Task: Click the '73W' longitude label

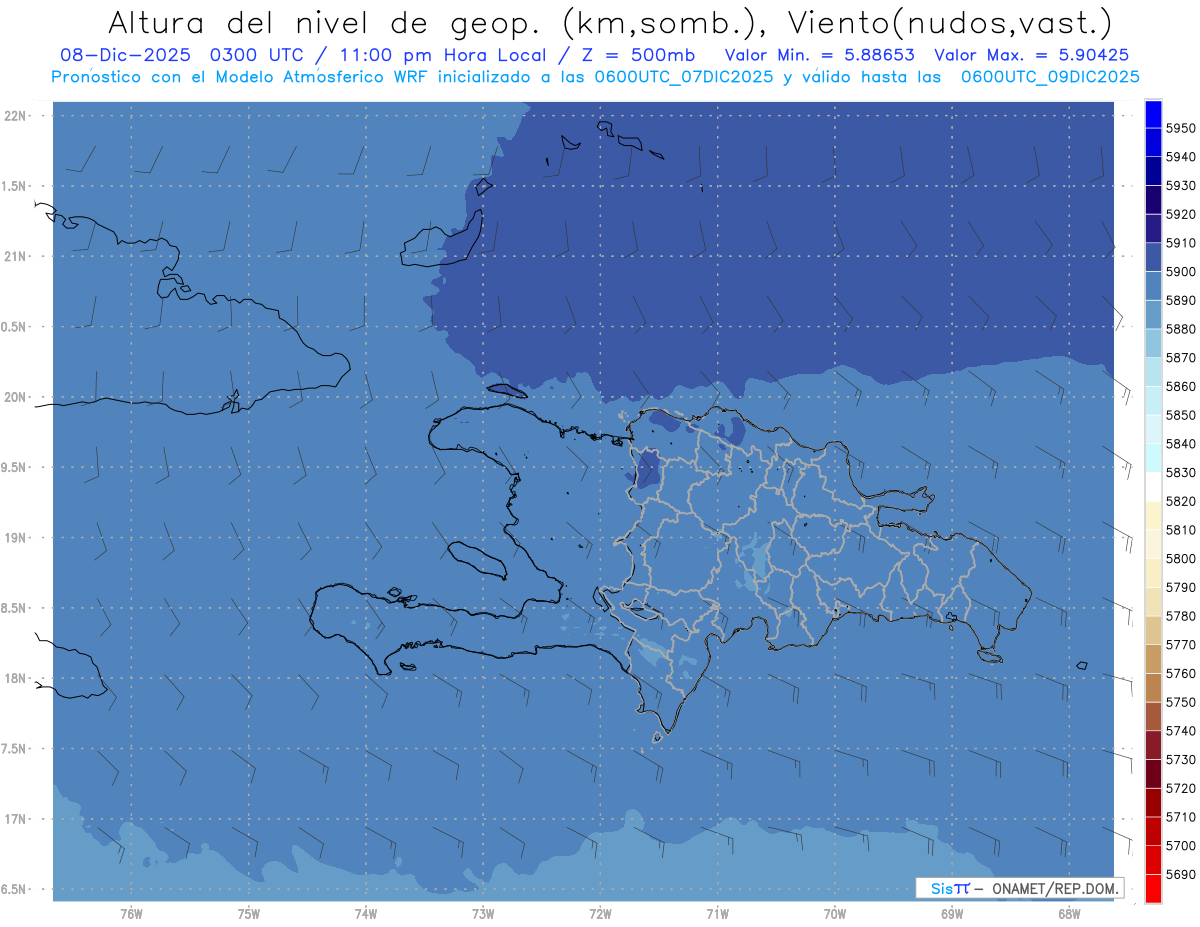Action: coord(483,914)
